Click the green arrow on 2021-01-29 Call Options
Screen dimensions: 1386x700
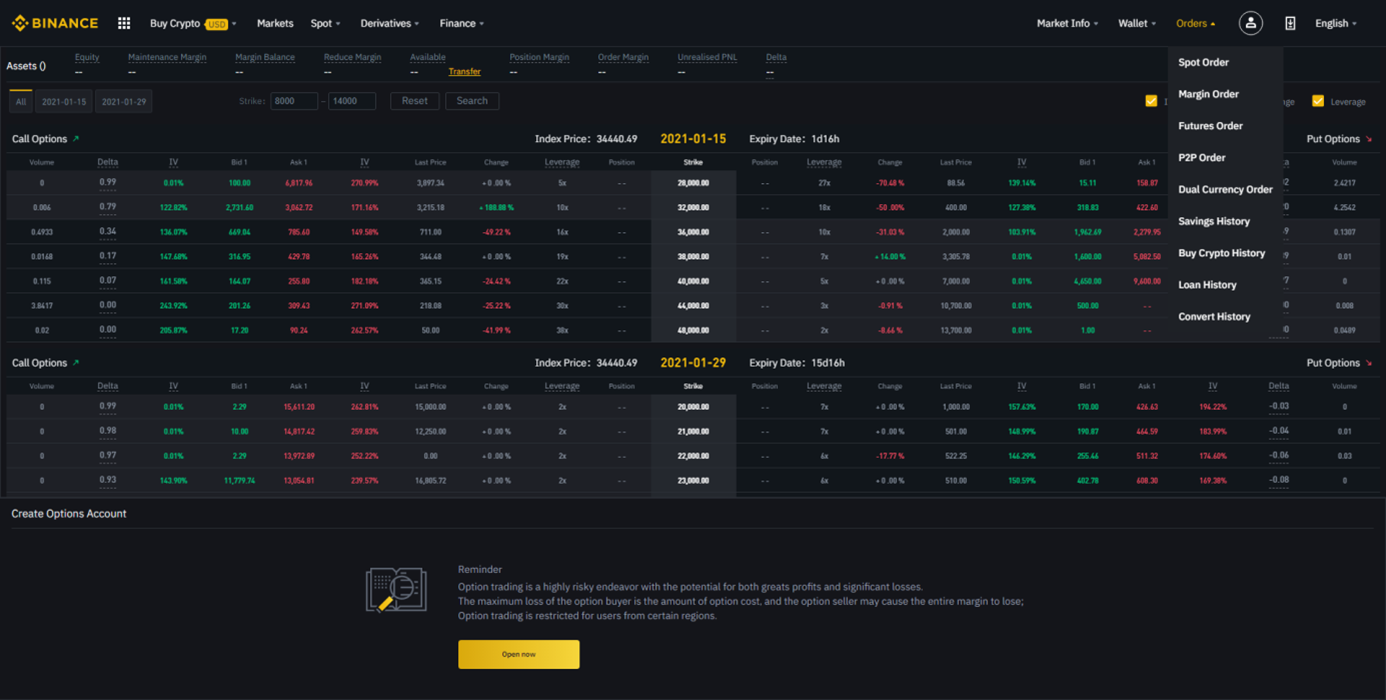(x=76, y=362)
